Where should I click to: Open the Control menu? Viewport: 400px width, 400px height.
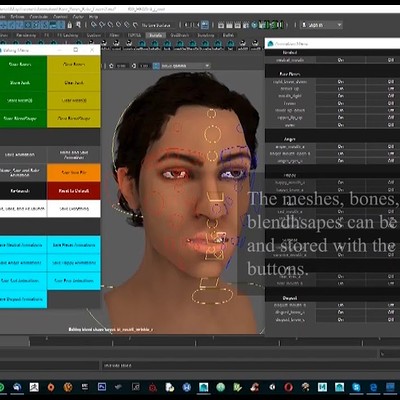tap(60, 17)
